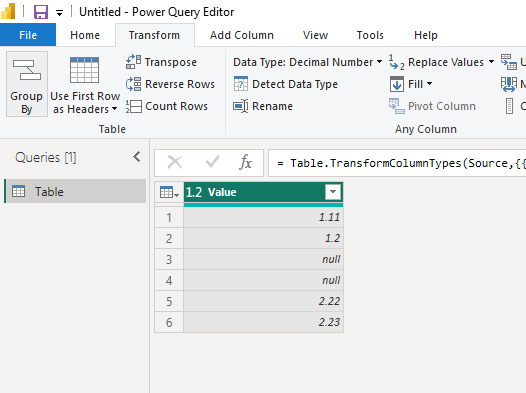Image resolution: width=526 pixels, height=393 pixels.
Task: Click the Rename label
Action: point(272,106)
